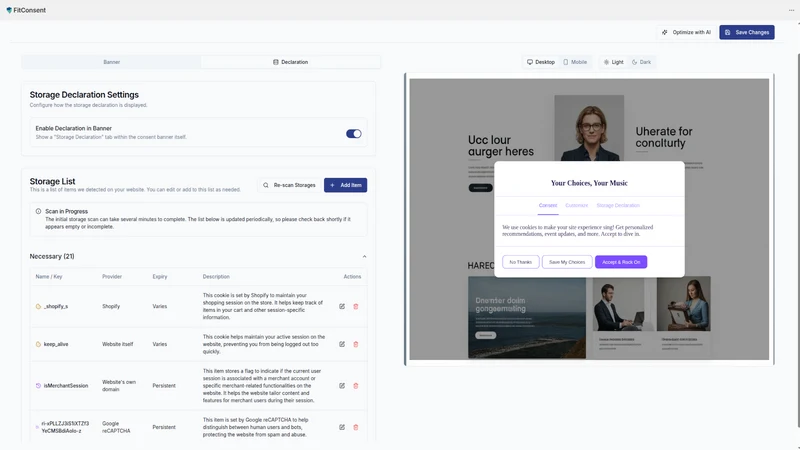This screenshot has width=800, height=450.
Task: Click Google reCAPTCHA provider cell
Action: click(x=116, y=428)
